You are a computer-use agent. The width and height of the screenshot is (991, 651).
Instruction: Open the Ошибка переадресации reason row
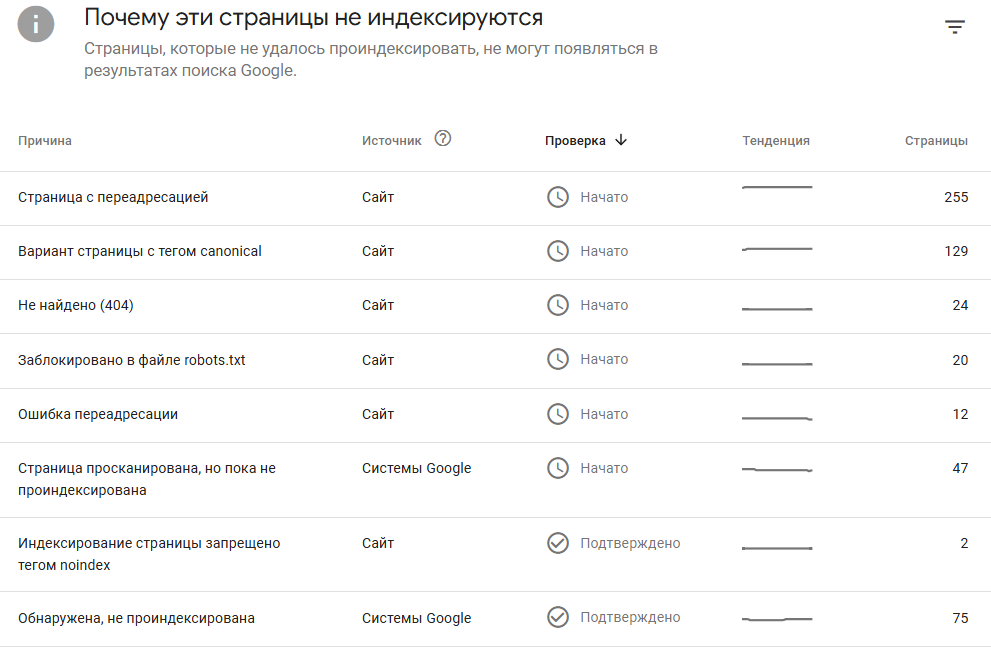(x=496, y=415)
